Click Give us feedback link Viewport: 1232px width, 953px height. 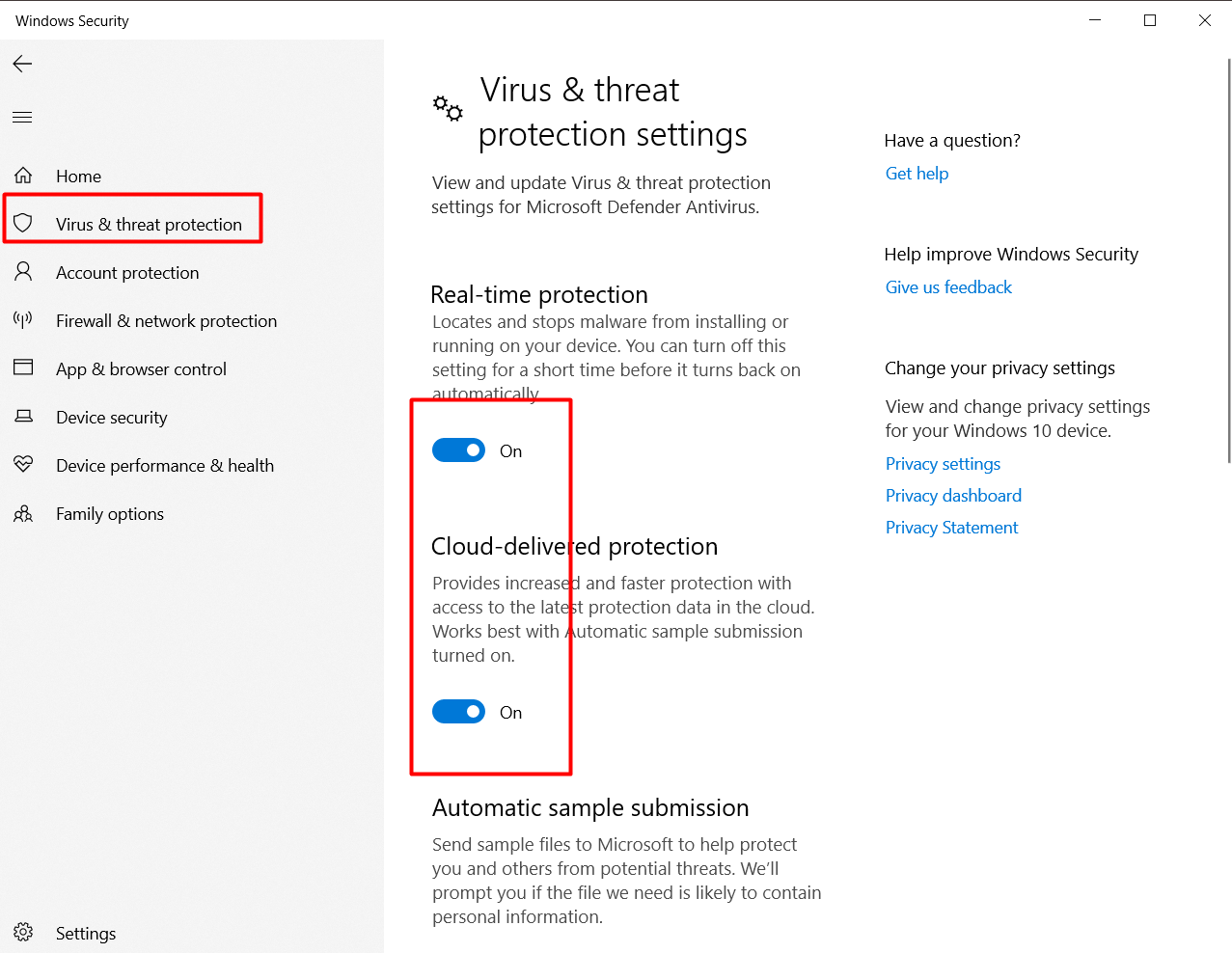[x=948, y=287]
